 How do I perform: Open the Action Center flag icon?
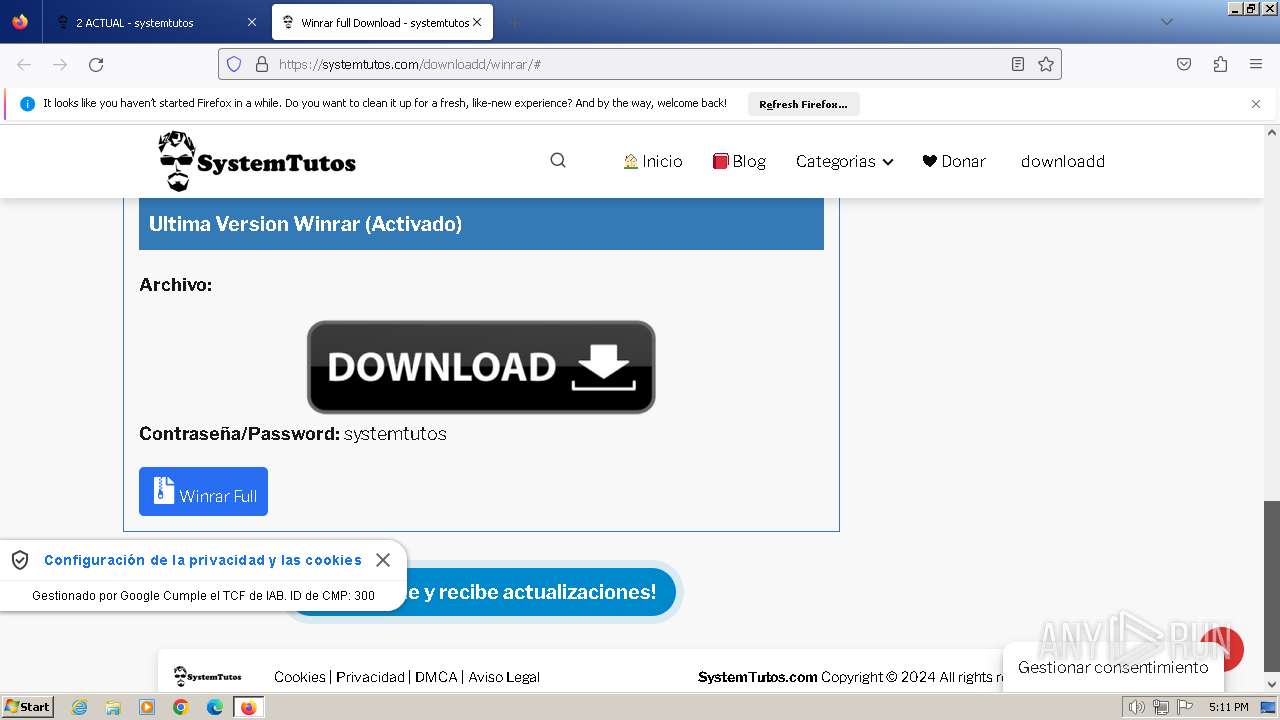[x=1183, y=707]
